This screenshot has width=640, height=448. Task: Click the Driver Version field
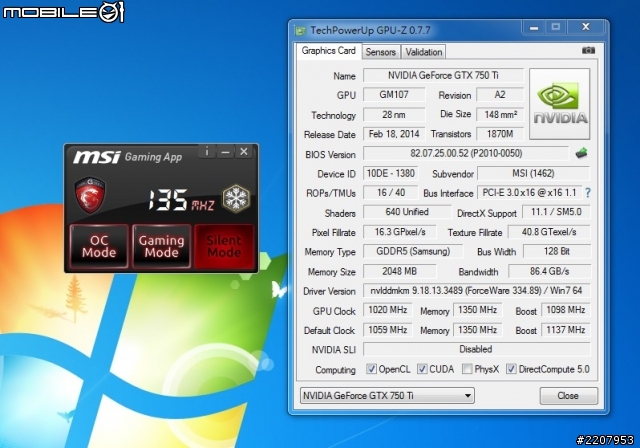pos(476,291)
